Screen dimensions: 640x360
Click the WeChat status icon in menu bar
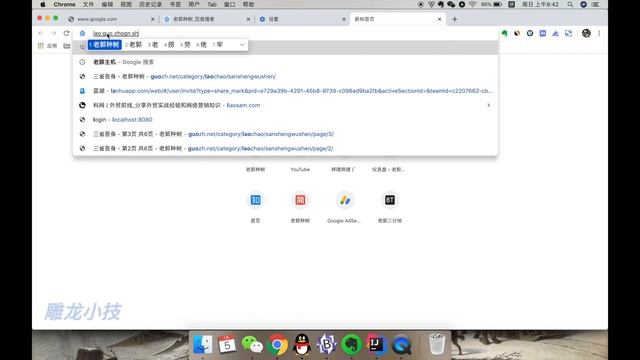coord(451,4)
